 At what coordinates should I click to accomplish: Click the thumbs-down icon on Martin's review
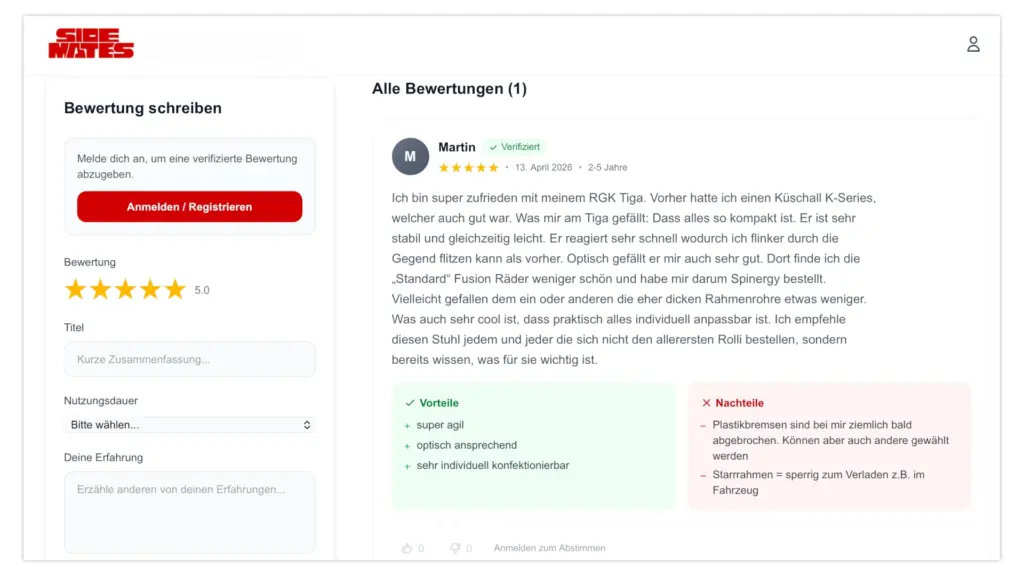tap(455, 548)
